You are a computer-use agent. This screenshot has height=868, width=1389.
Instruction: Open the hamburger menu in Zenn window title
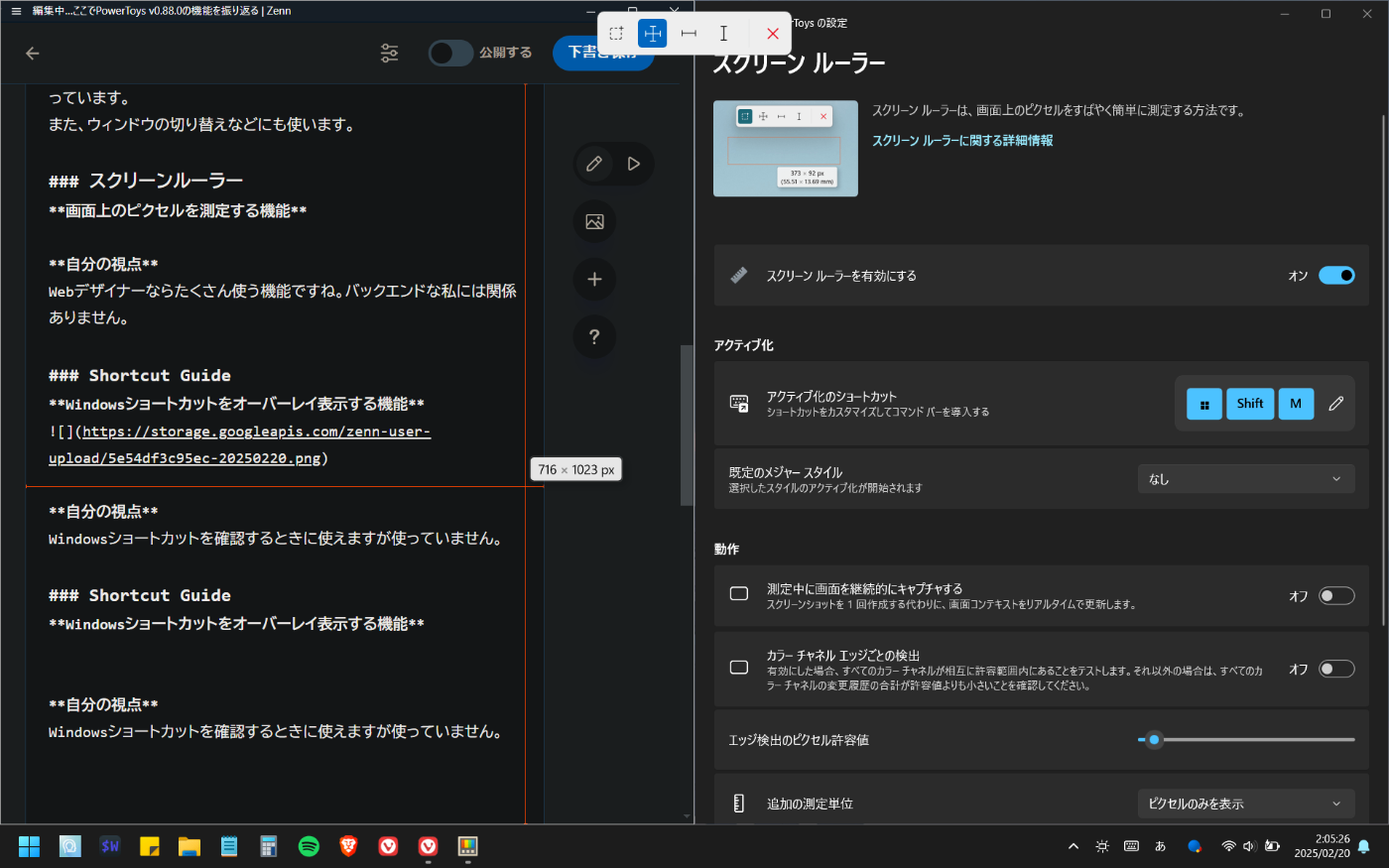(x=15, y=11)
